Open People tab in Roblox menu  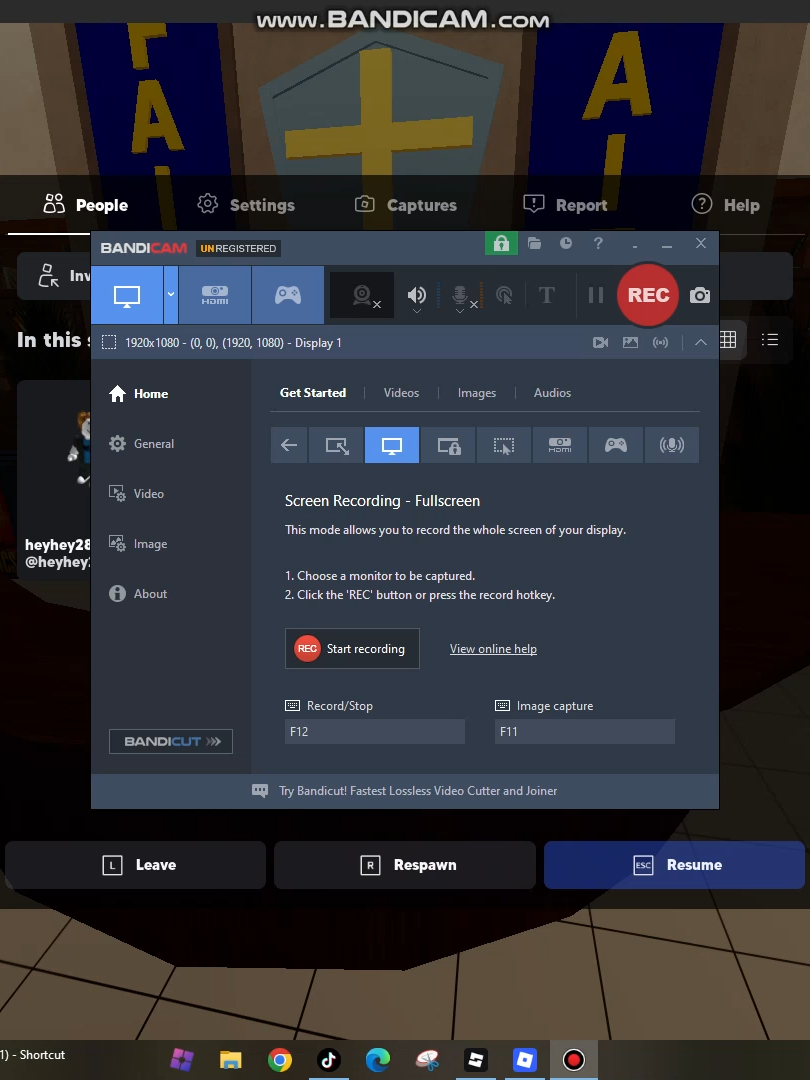[86, 205]
